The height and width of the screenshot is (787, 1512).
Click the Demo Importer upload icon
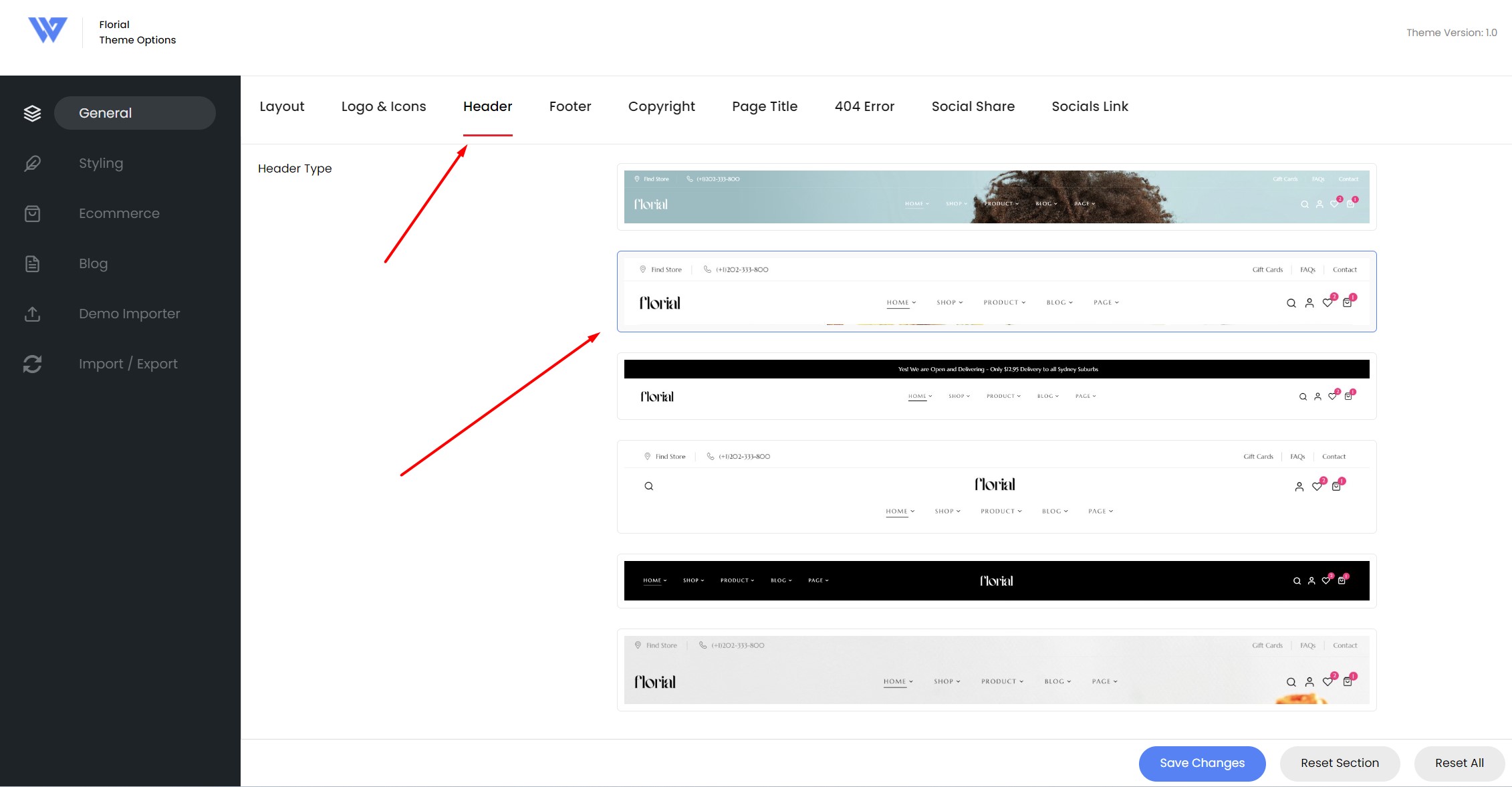click(x=32, y=314)
